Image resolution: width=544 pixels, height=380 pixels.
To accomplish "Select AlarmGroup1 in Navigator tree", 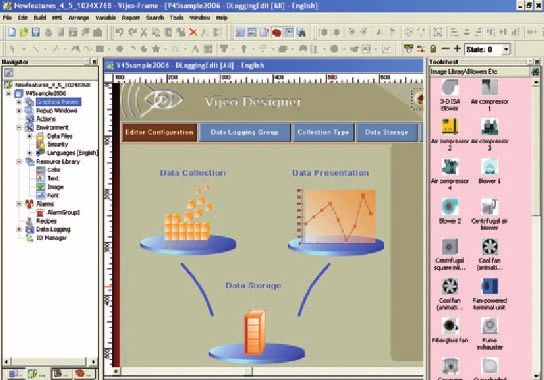I will [63, 212].
